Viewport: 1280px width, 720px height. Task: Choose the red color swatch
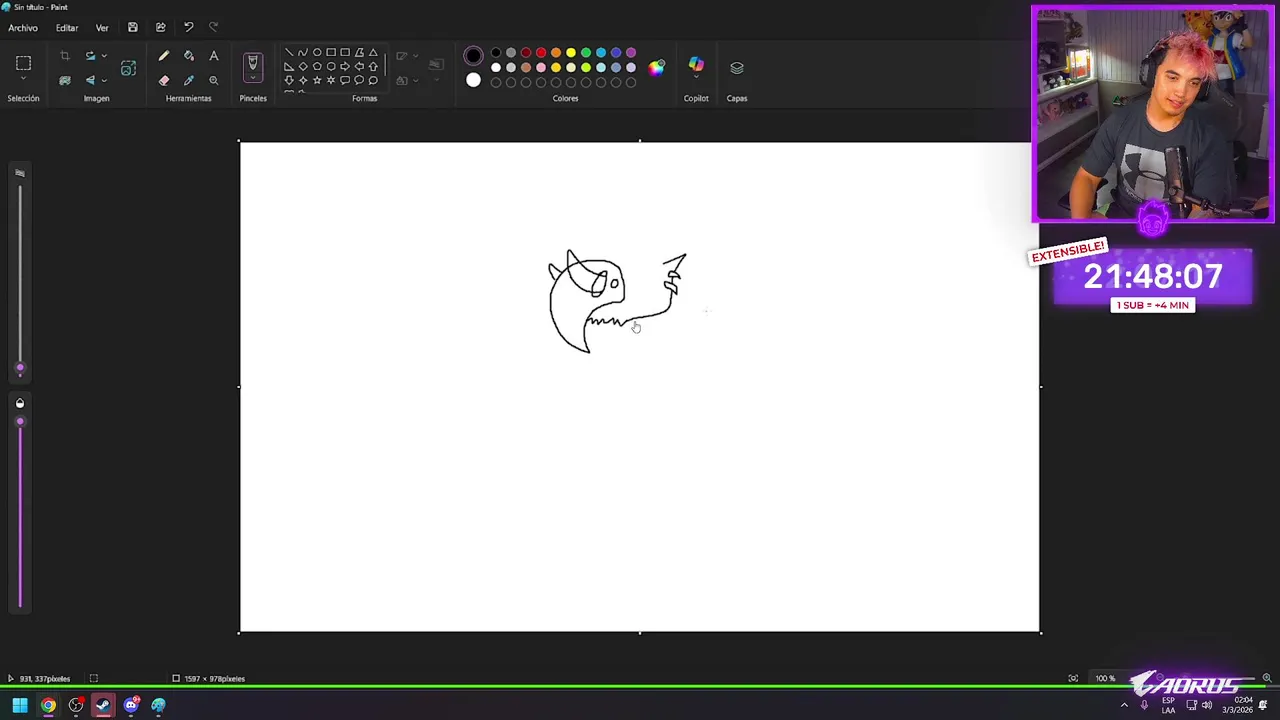tap(541, 53)
